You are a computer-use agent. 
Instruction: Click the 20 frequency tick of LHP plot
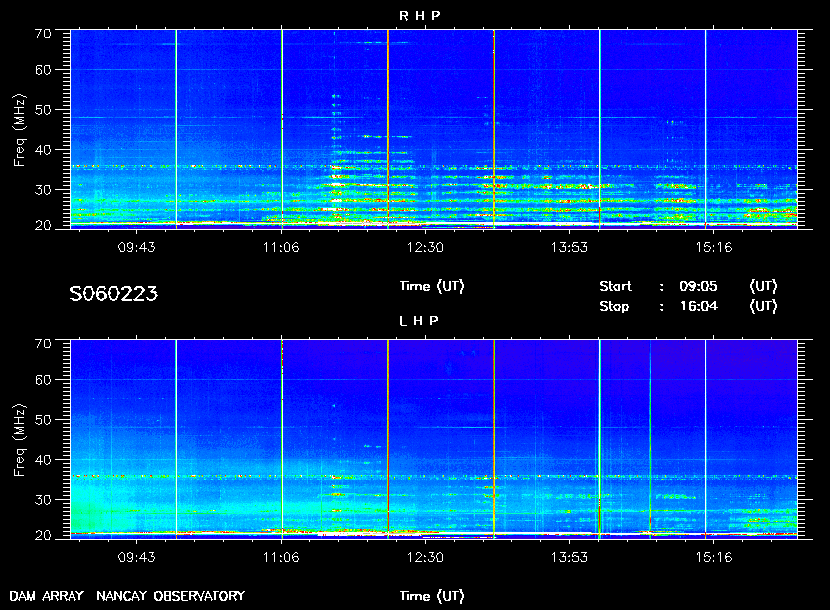[x=43, y=536]
